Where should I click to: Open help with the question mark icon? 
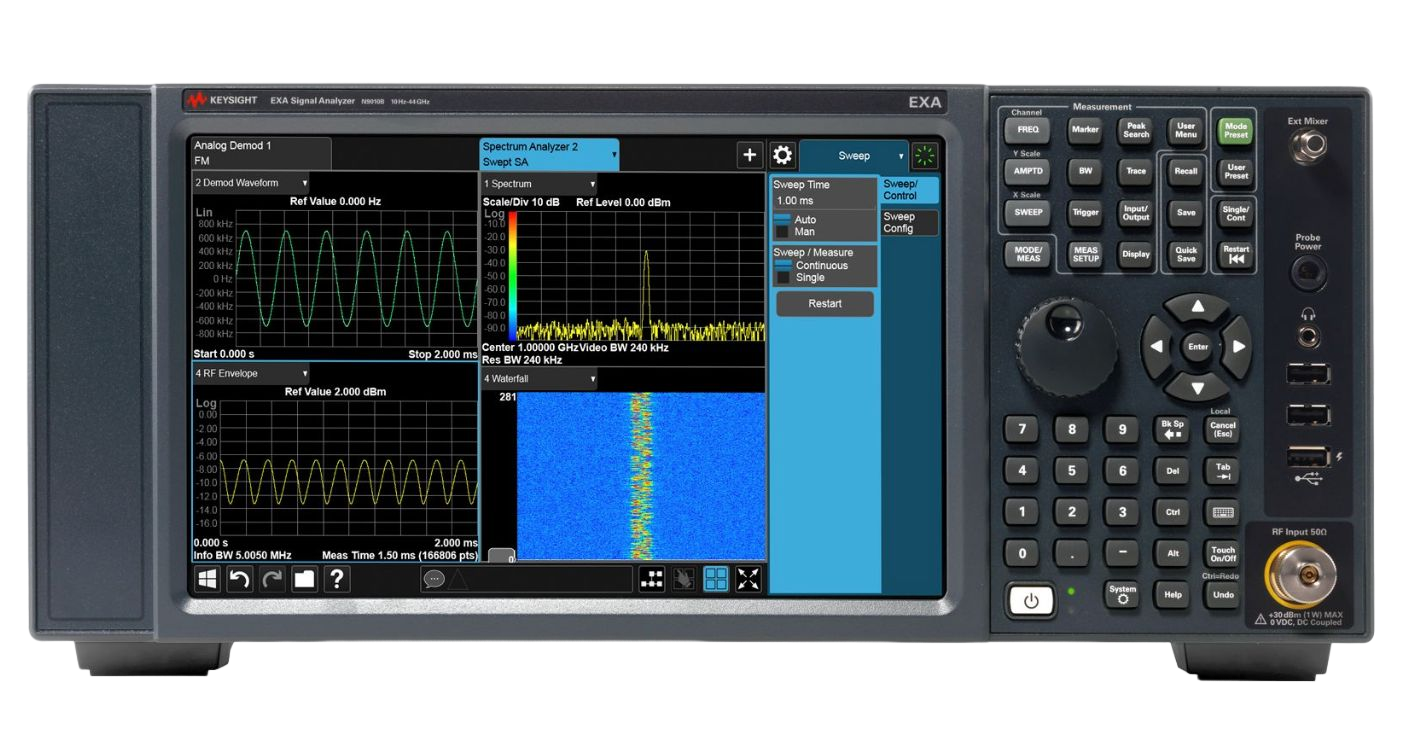click(x=337, y=579)
